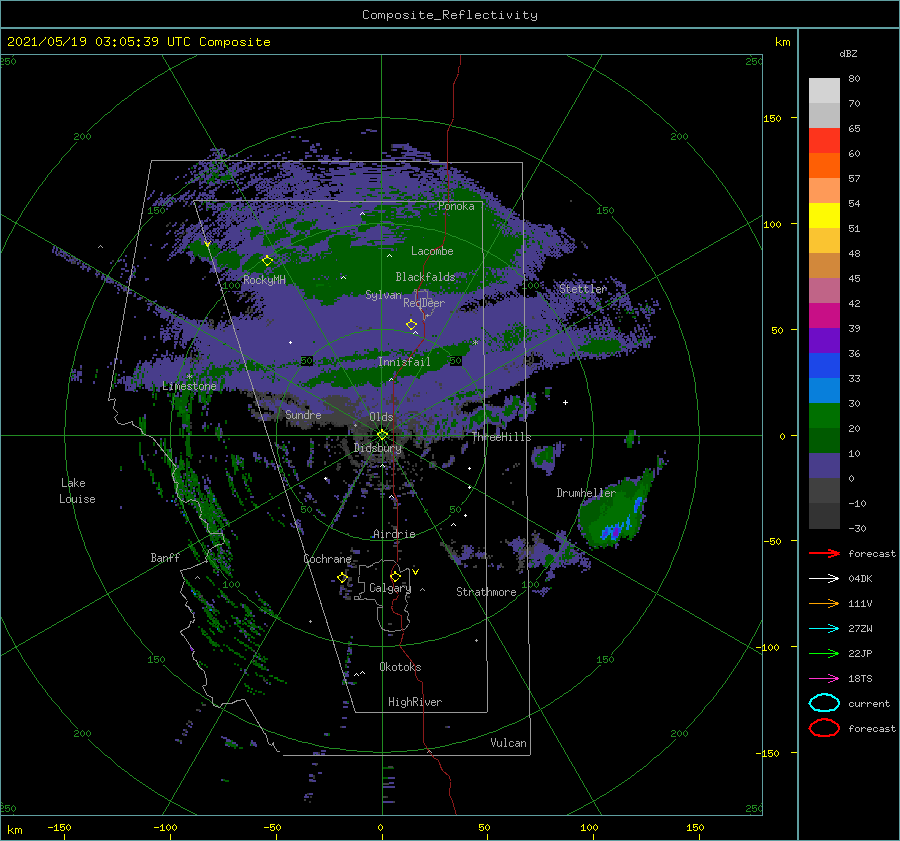Click the asterisk marker above Limestone
This screenshot has height=841, width=900.
point(189,377)
